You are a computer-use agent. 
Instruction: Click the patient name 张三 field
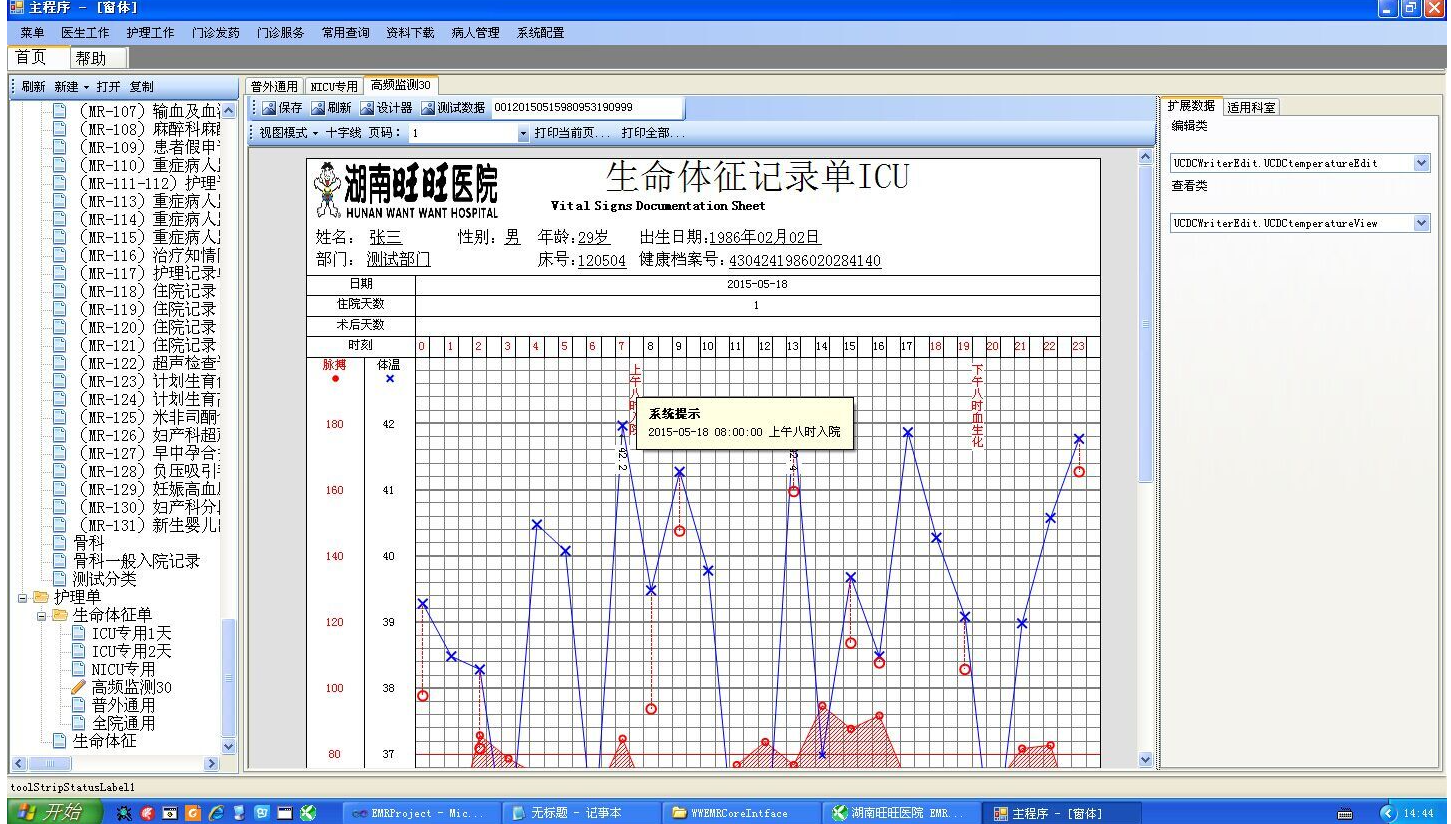click(385, 237)
